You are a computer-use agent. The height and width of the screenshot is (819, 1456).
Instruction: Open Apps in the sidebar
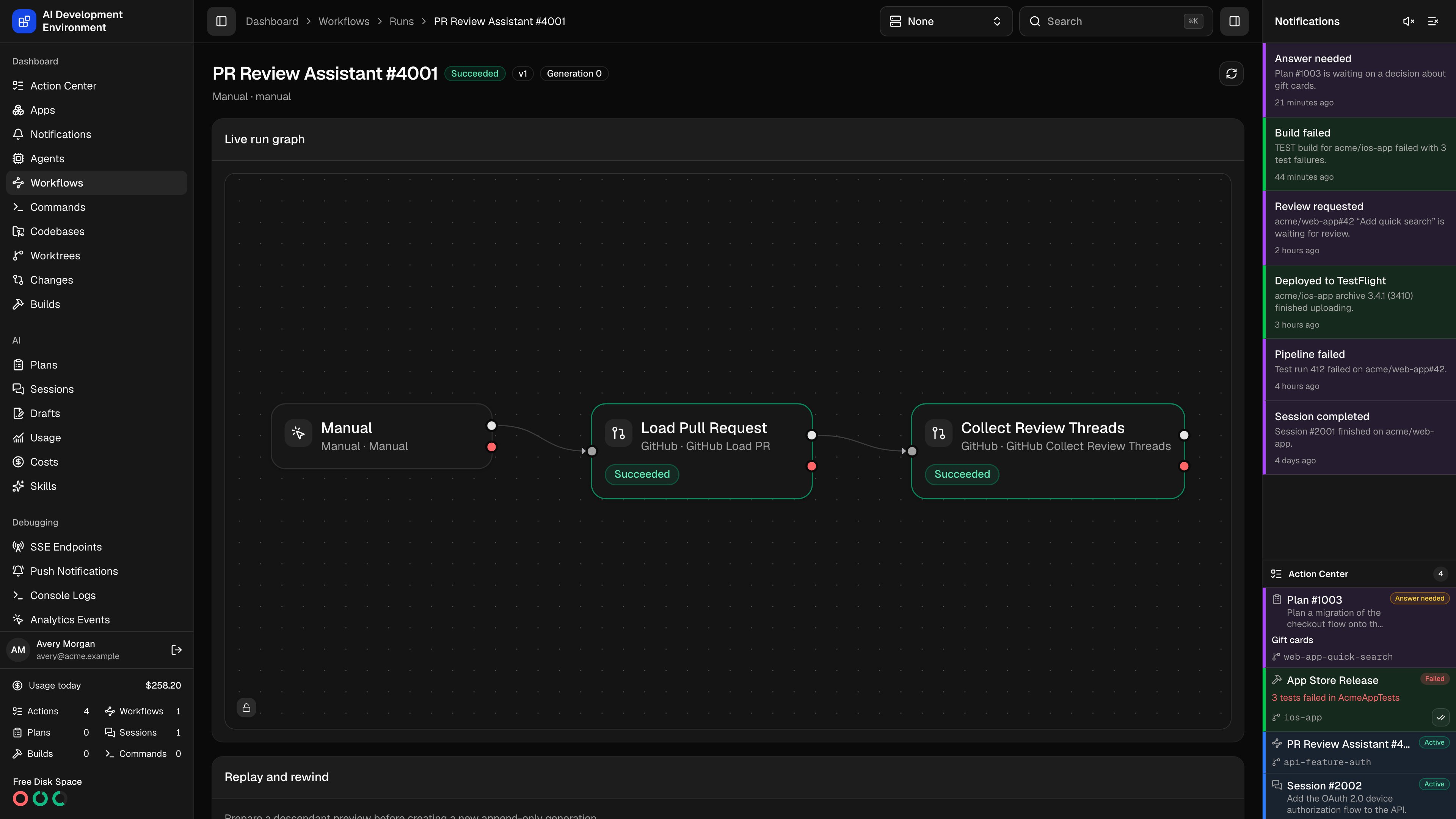coord(97,110)
